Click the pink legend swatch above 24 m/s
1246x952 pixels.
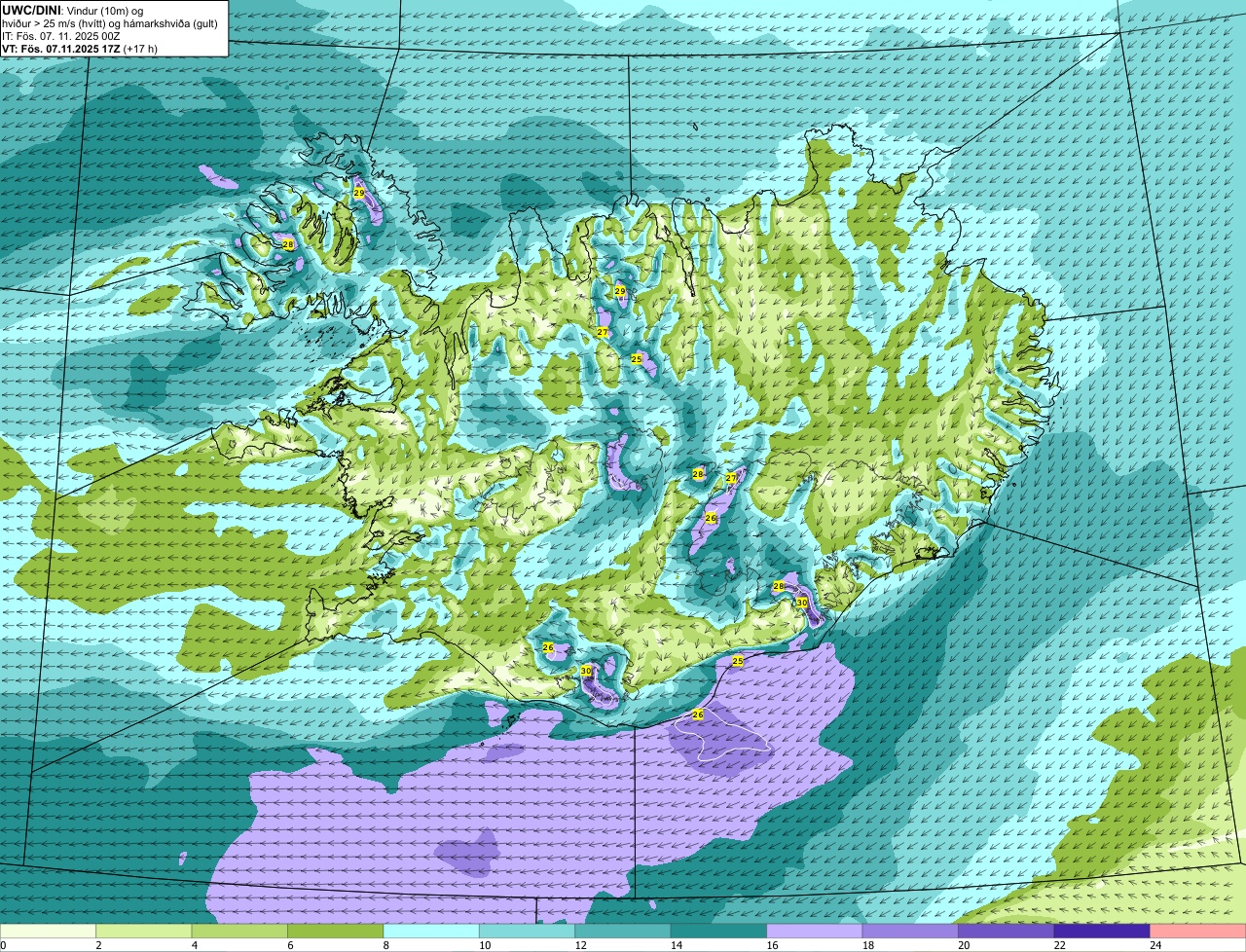pyautogui.click(x=1198, y=932)
